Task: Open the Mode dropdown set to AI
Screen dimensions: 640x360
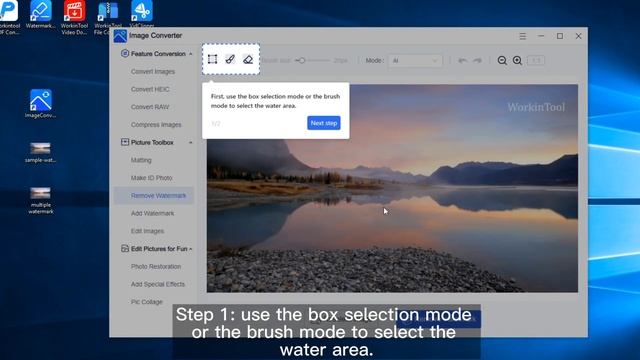Action: 415,61
